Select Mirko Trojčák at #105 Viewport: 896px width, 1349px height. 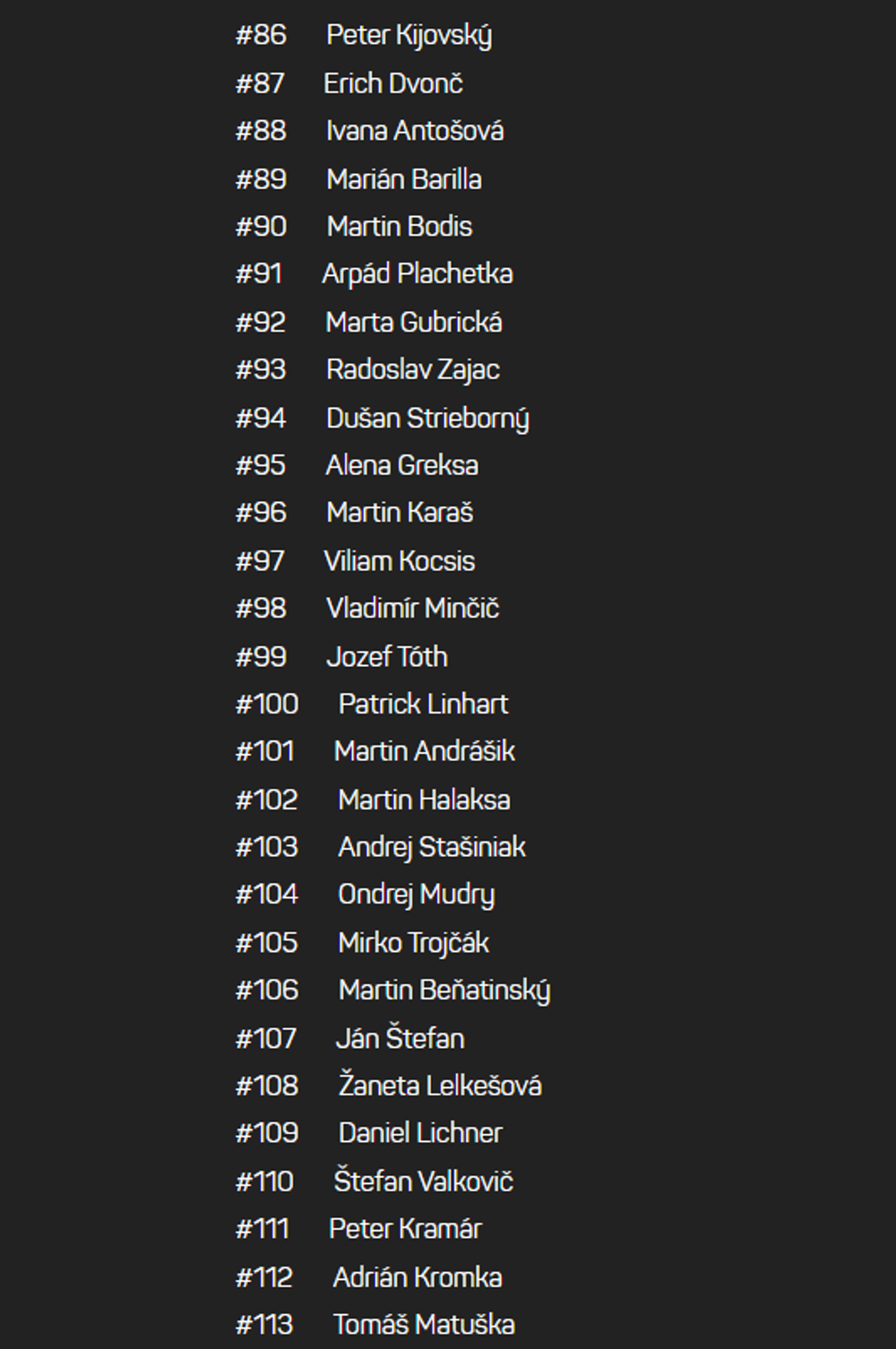pyautogui.click(x=413, y=943)
